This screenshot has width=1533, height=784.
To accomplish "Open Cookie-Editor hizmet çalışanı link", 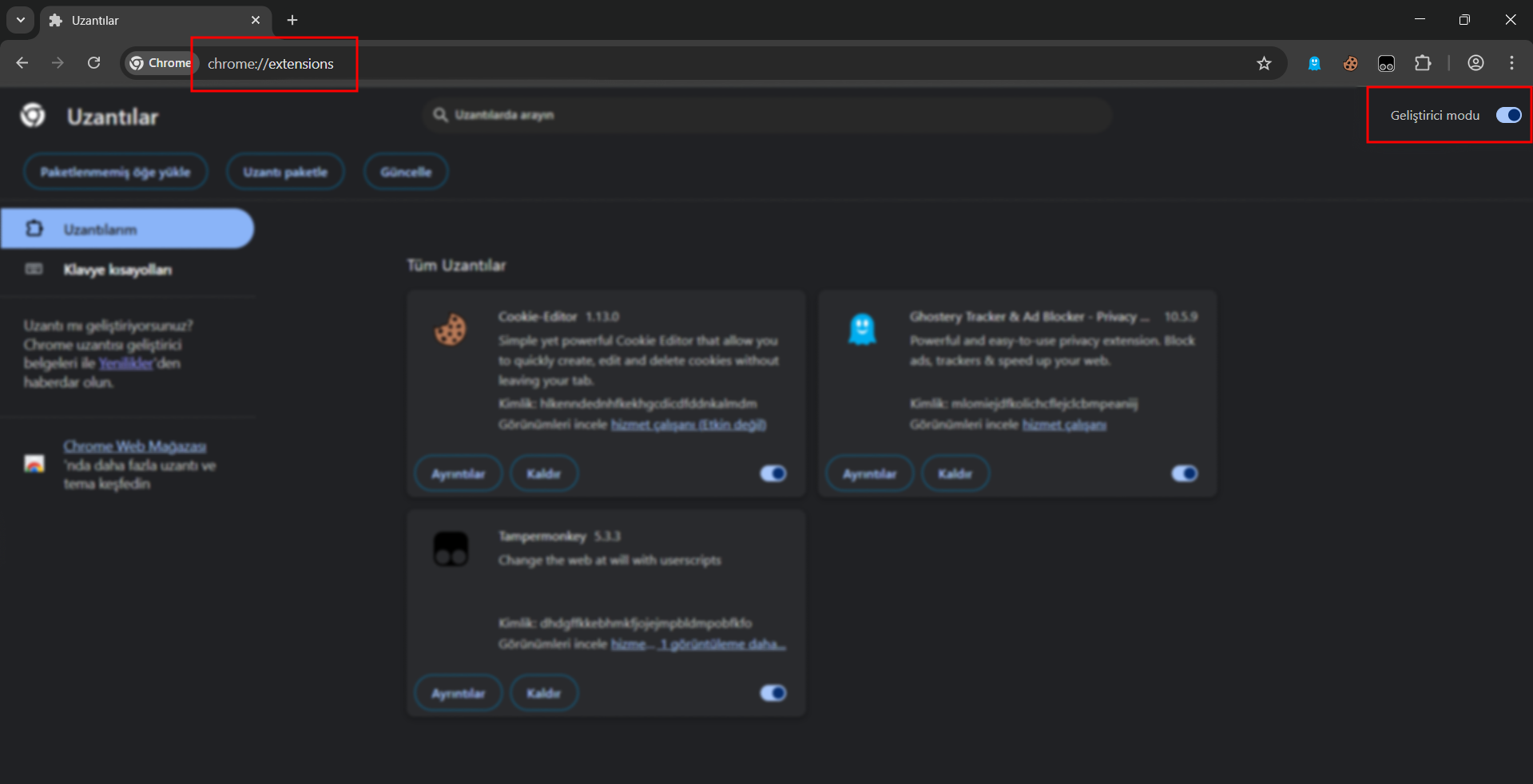I will click(689, 425).
